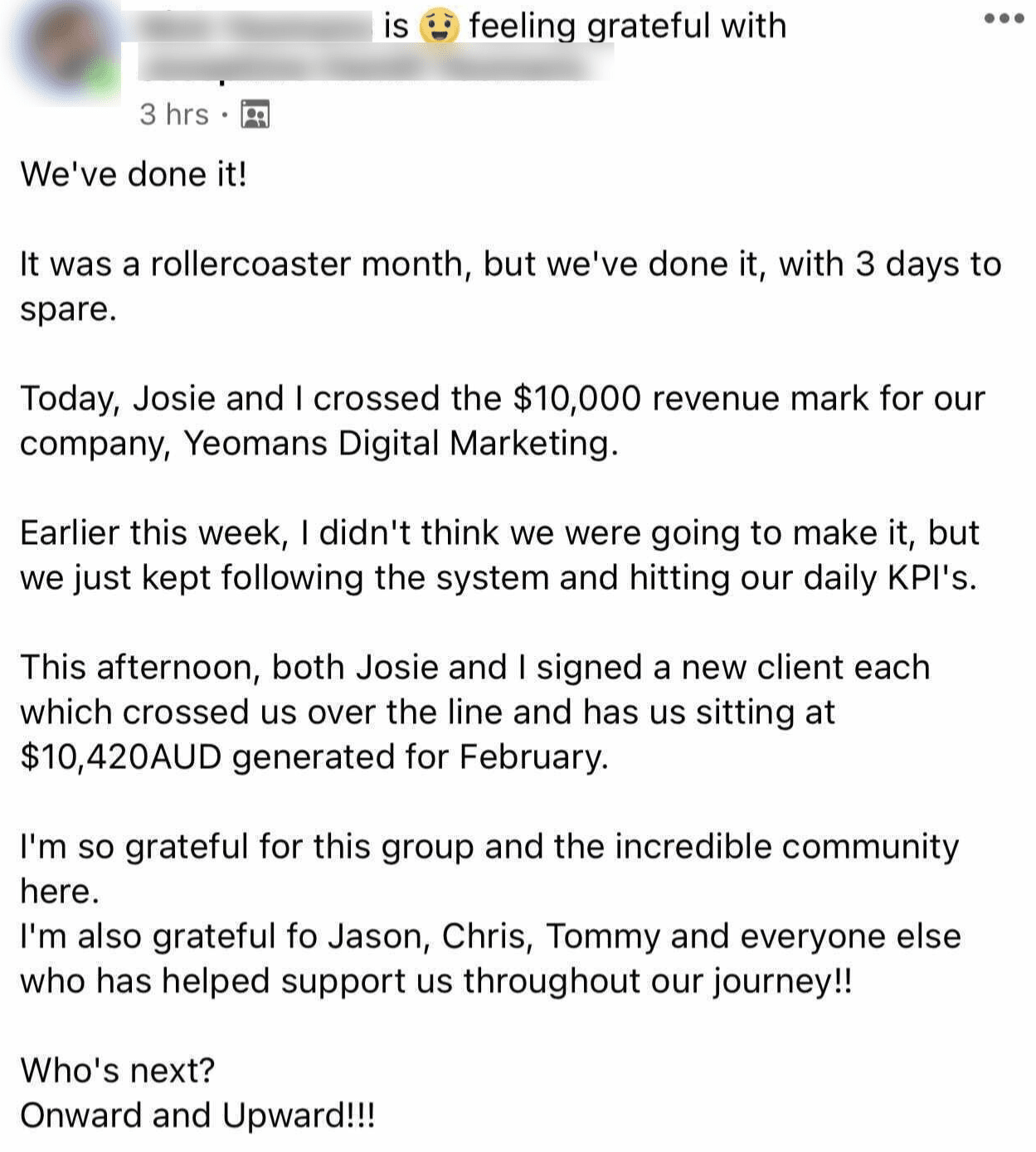This screenshot has height=1152, width=1036.
Task: Click the 'feeling grateful with' status text
Action: (627, 26)
